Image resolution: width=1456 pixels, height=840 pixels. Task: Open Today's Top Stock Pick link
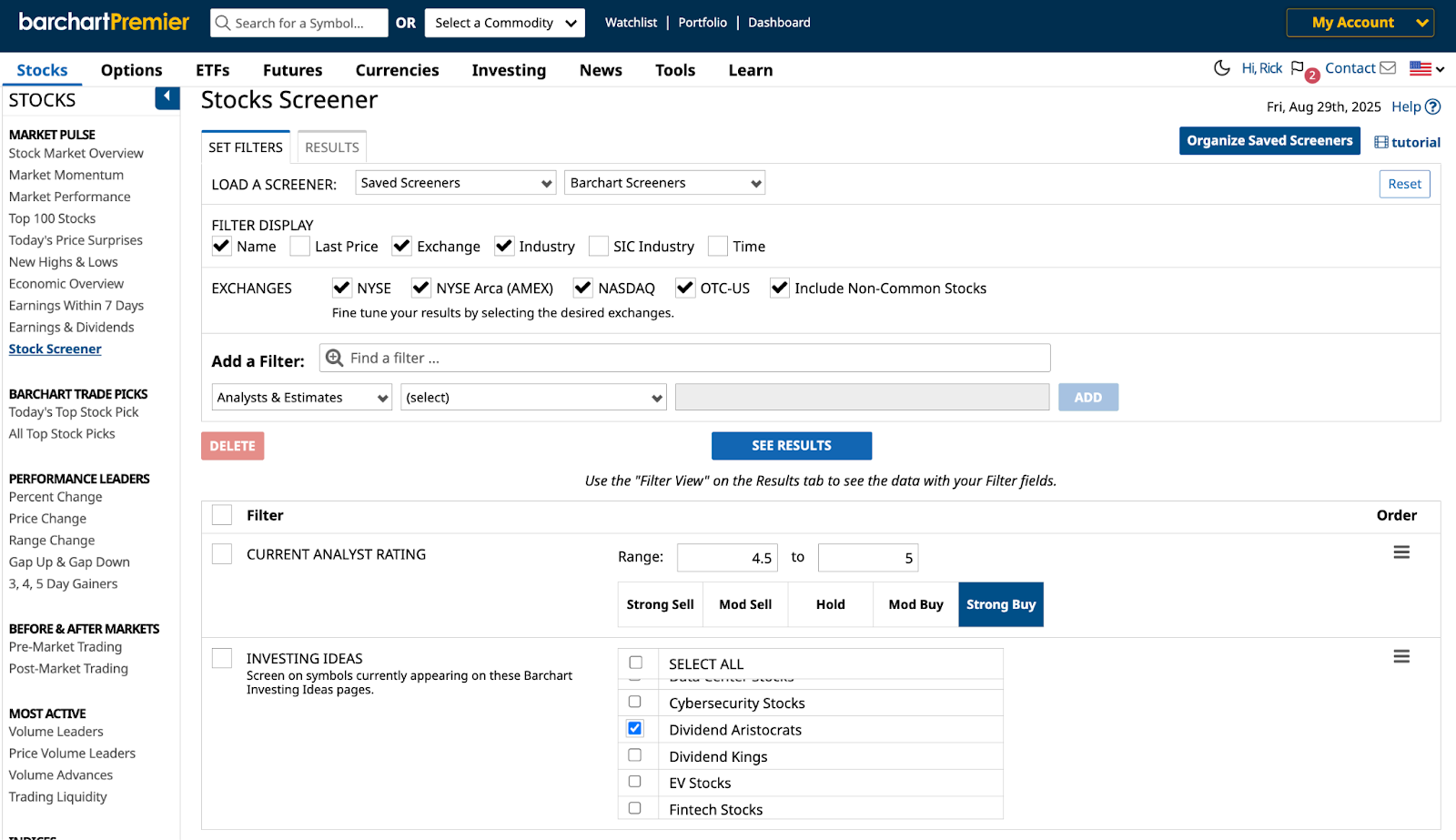(x=74, y=412)
